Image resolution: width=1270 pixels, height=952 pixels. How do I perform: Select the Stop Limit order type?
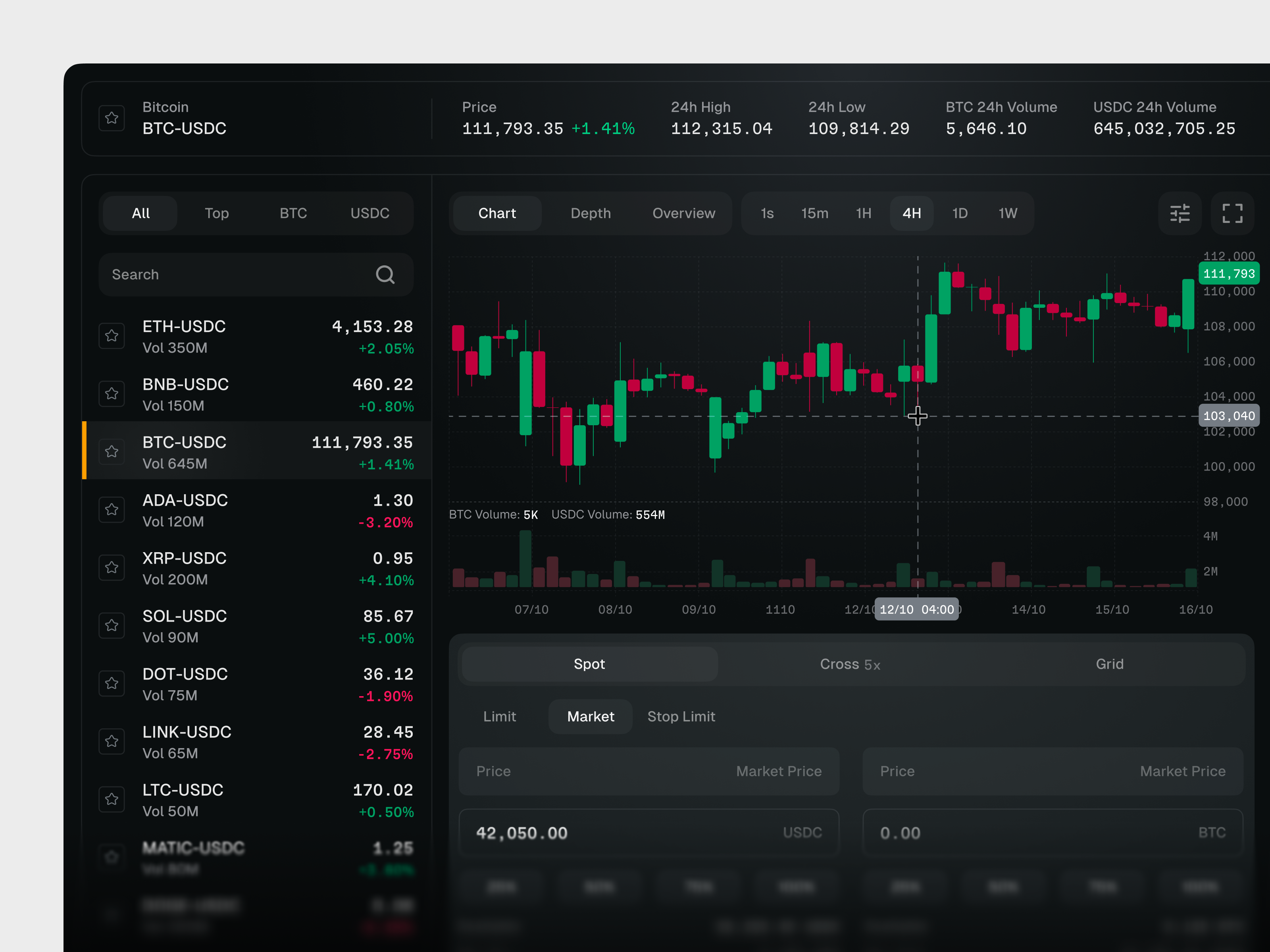681,716
